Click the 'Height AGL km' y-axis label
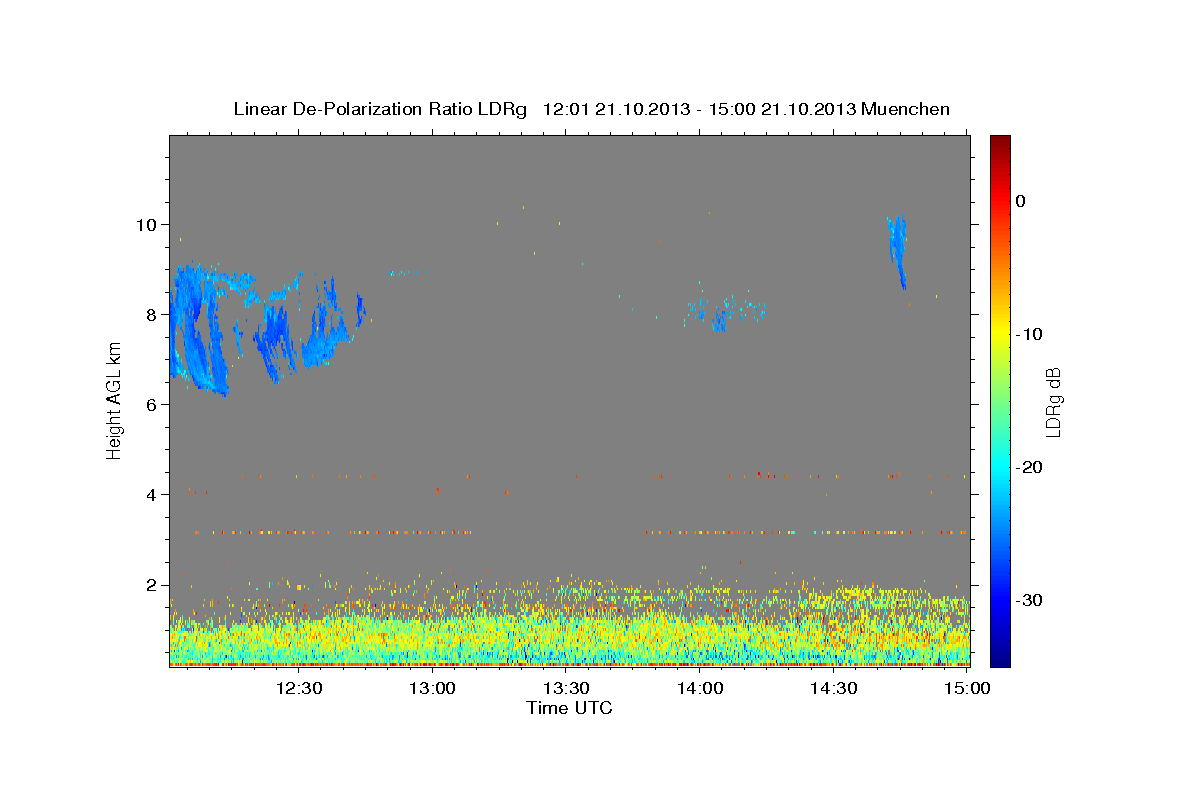Viewport: 1200px width, 800px height. 114,400
